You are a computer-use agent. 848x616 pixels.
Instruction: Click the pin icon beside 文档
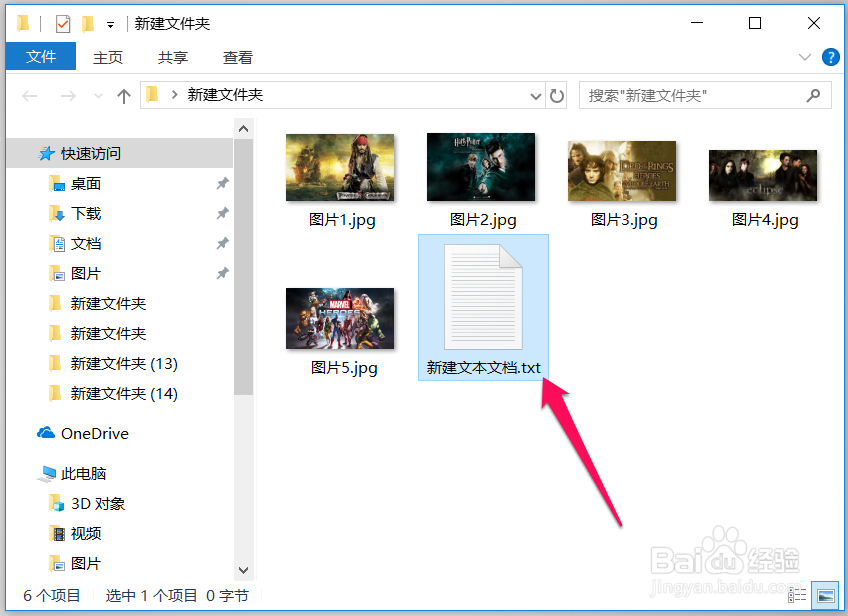click(x=222, y=244)
